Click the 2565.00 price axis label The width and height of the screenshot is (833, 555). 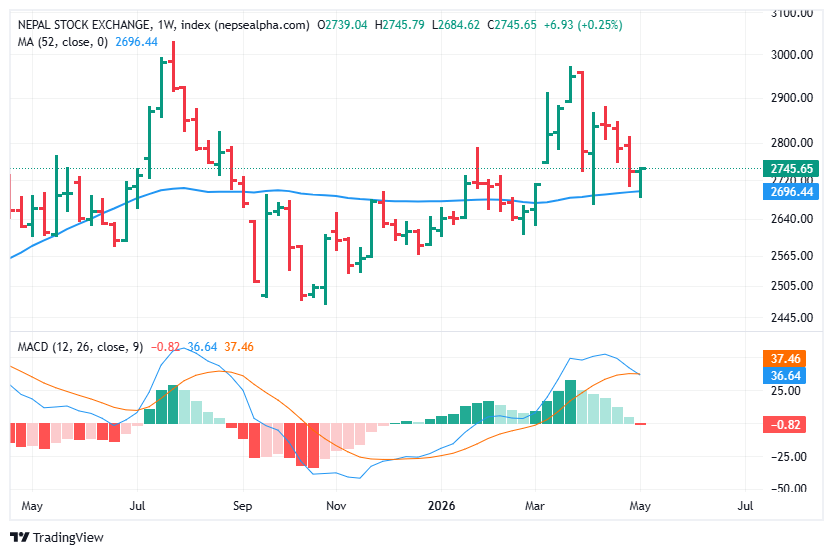(792, 255)
